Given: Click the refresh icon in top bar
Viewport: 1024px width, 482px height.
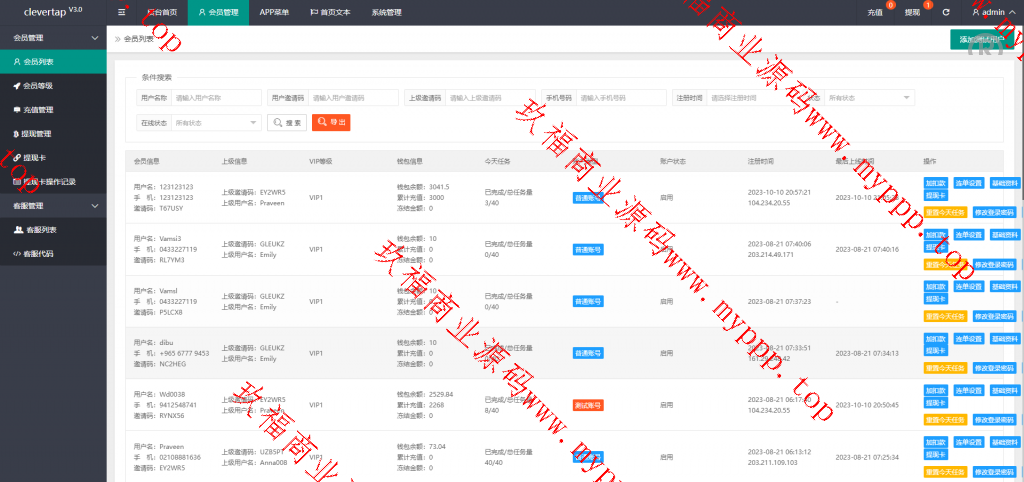Looking at the screenshot, I should pos(945,12).
